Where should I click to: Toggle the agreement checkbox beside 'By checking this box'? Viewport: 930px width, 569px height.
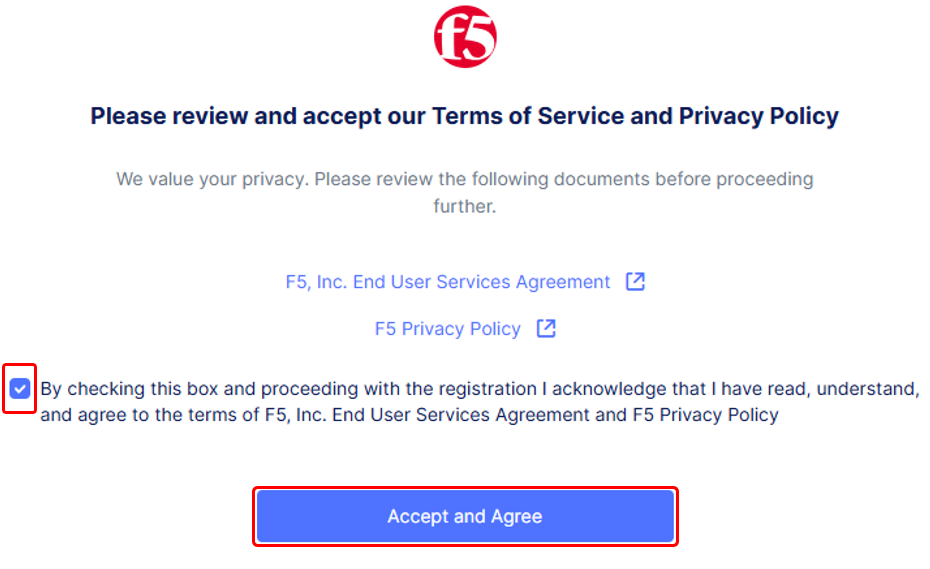[20, 389]
